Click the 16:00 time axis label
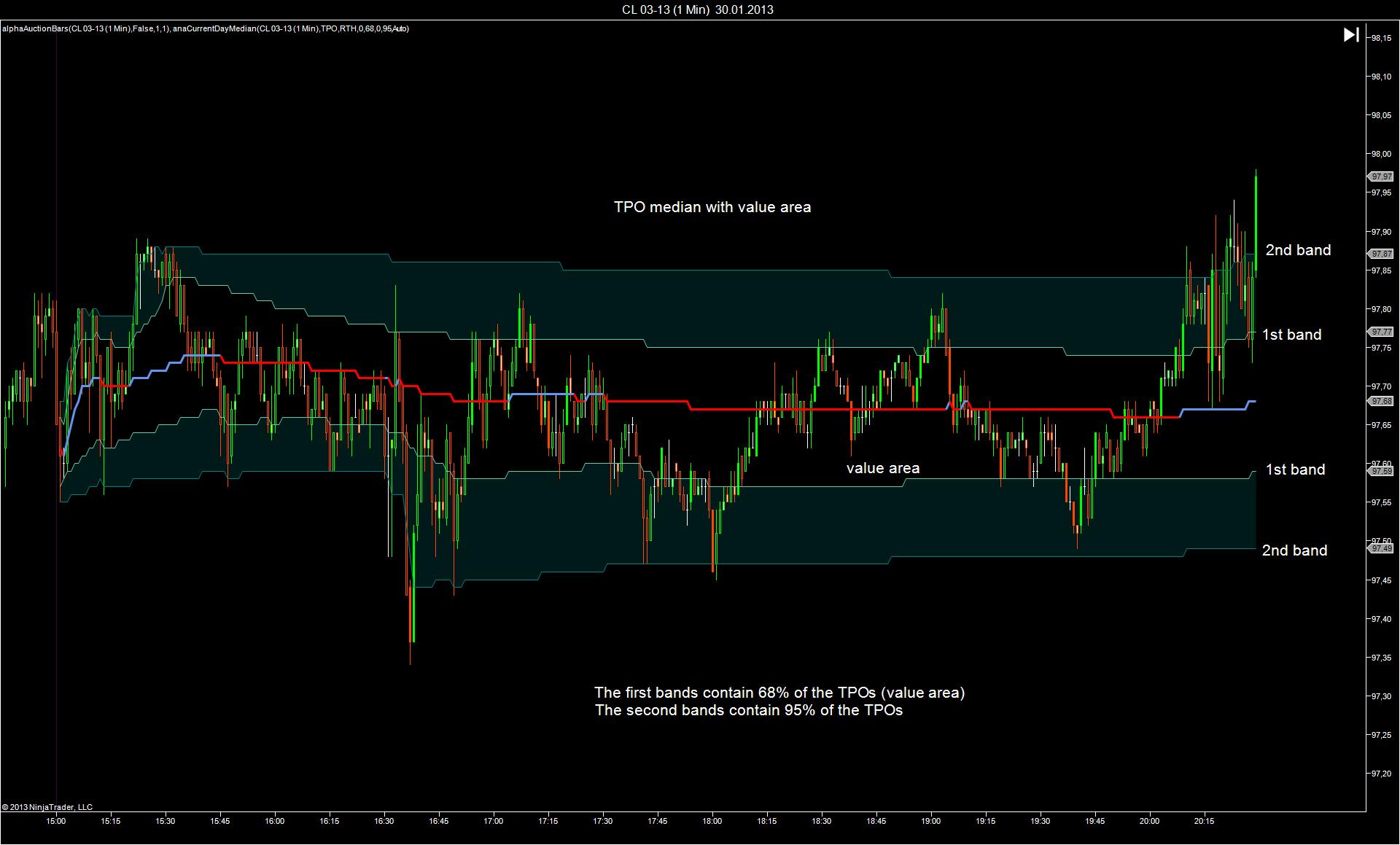The image size is (1400, 845). pyautogui.click(x=275, y=821)
